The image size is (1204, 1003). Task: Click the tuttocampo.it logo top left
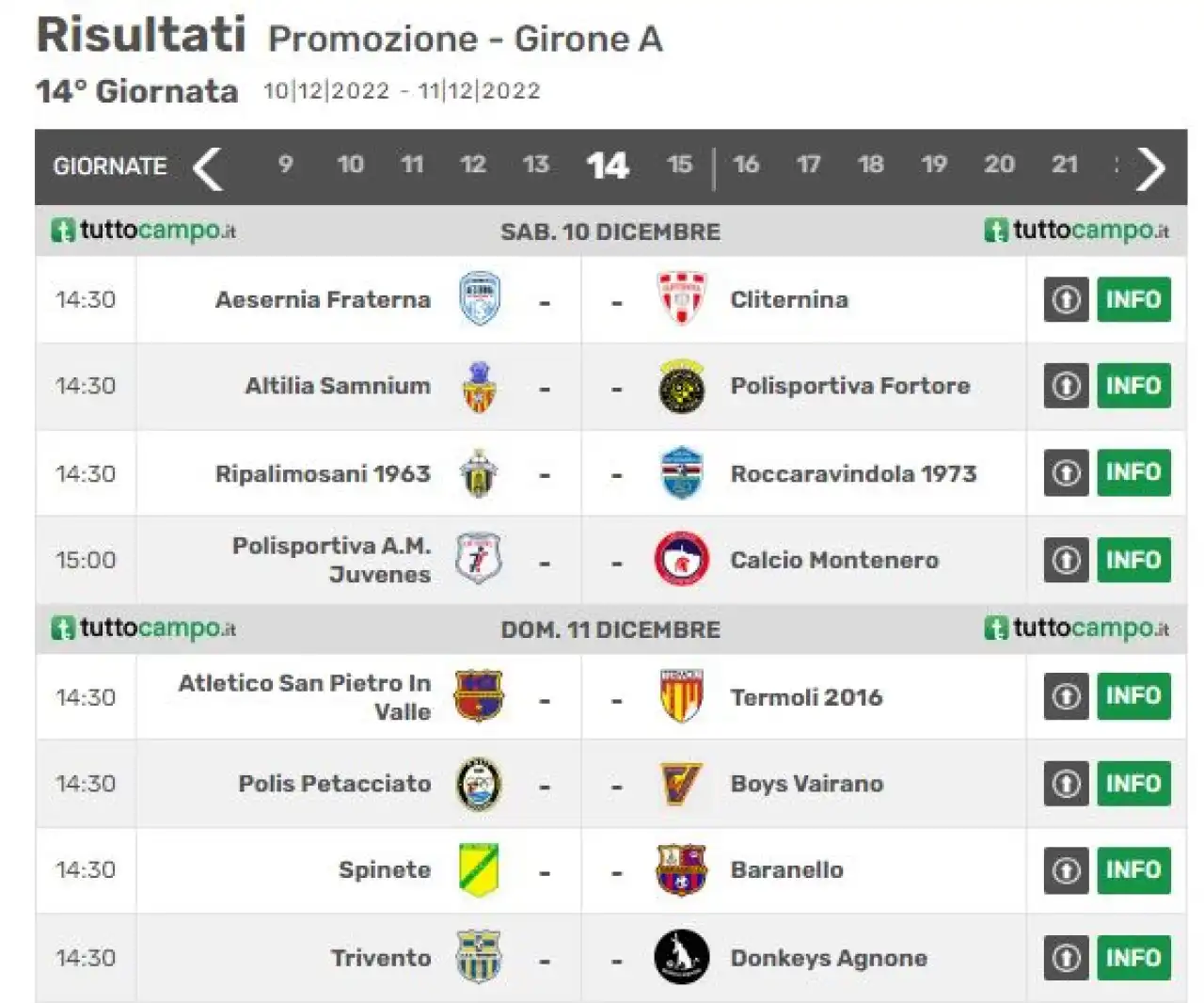coord(144,231)
